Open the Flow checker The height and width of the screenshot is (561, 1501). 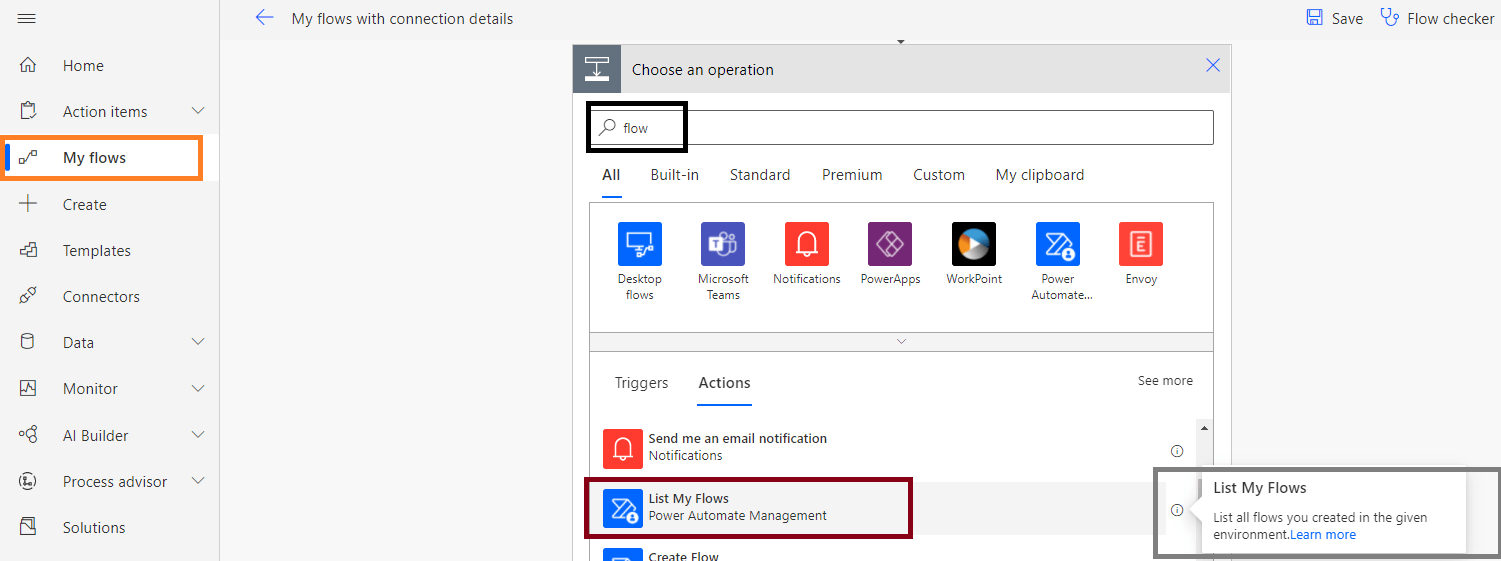pos(1437,18)
